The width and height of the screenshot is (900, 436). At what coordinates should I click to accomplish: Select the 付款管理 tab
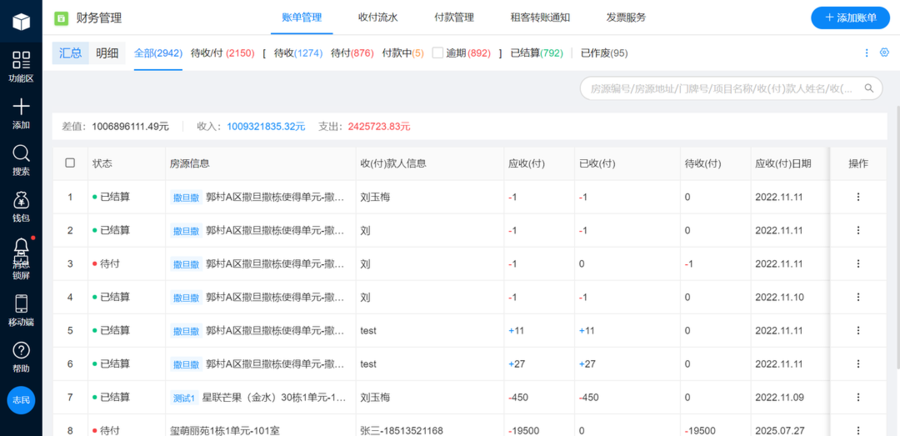(454, 17)
